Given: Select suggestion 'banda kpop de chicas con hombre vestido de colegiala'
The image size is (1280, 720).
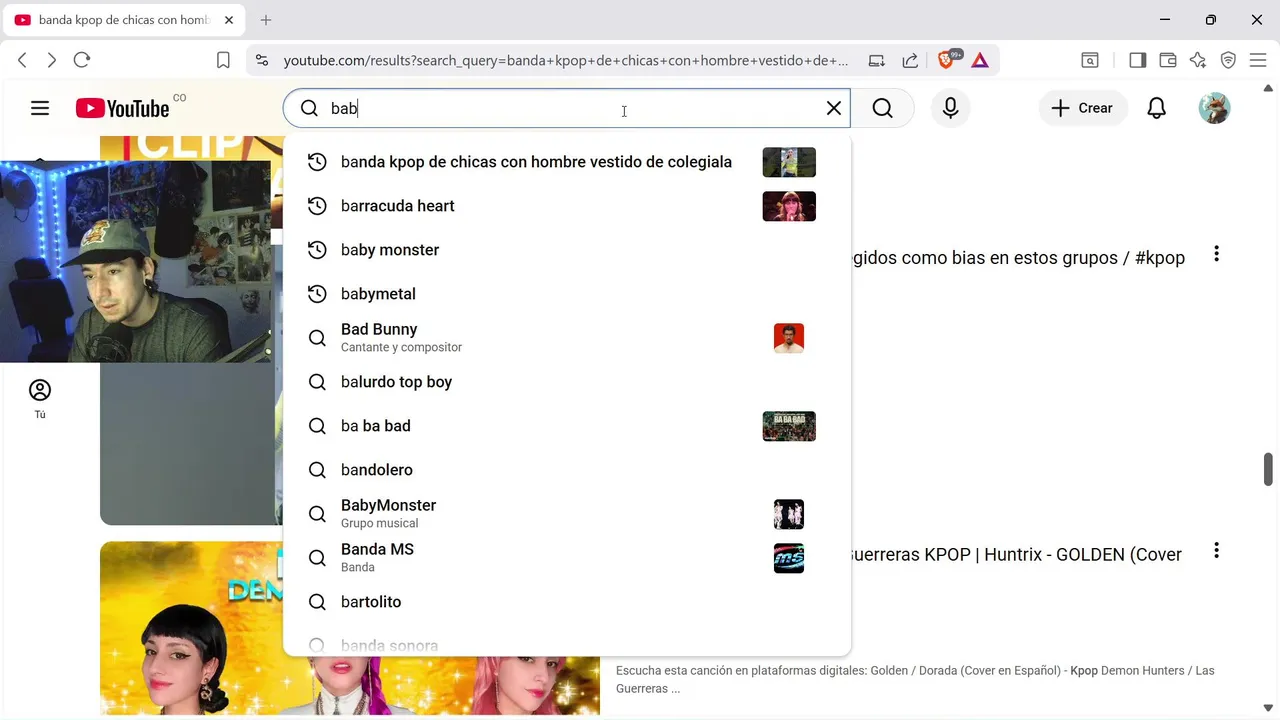Looking at the screenshot, I should [567, 162].
